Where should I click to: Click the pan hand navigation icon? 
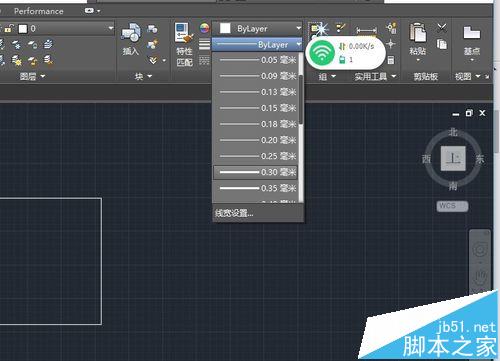[x=480, y=277]
